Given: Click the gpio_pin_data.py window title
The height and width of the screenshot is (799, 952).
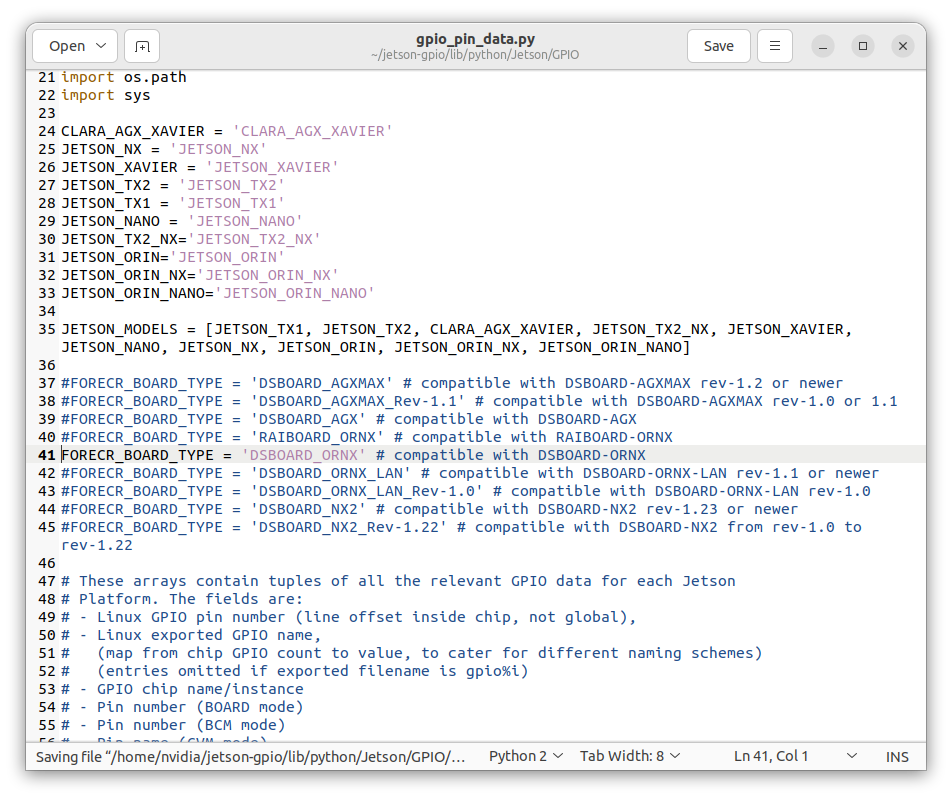Looking at the screenshot, I should (476, 39).
